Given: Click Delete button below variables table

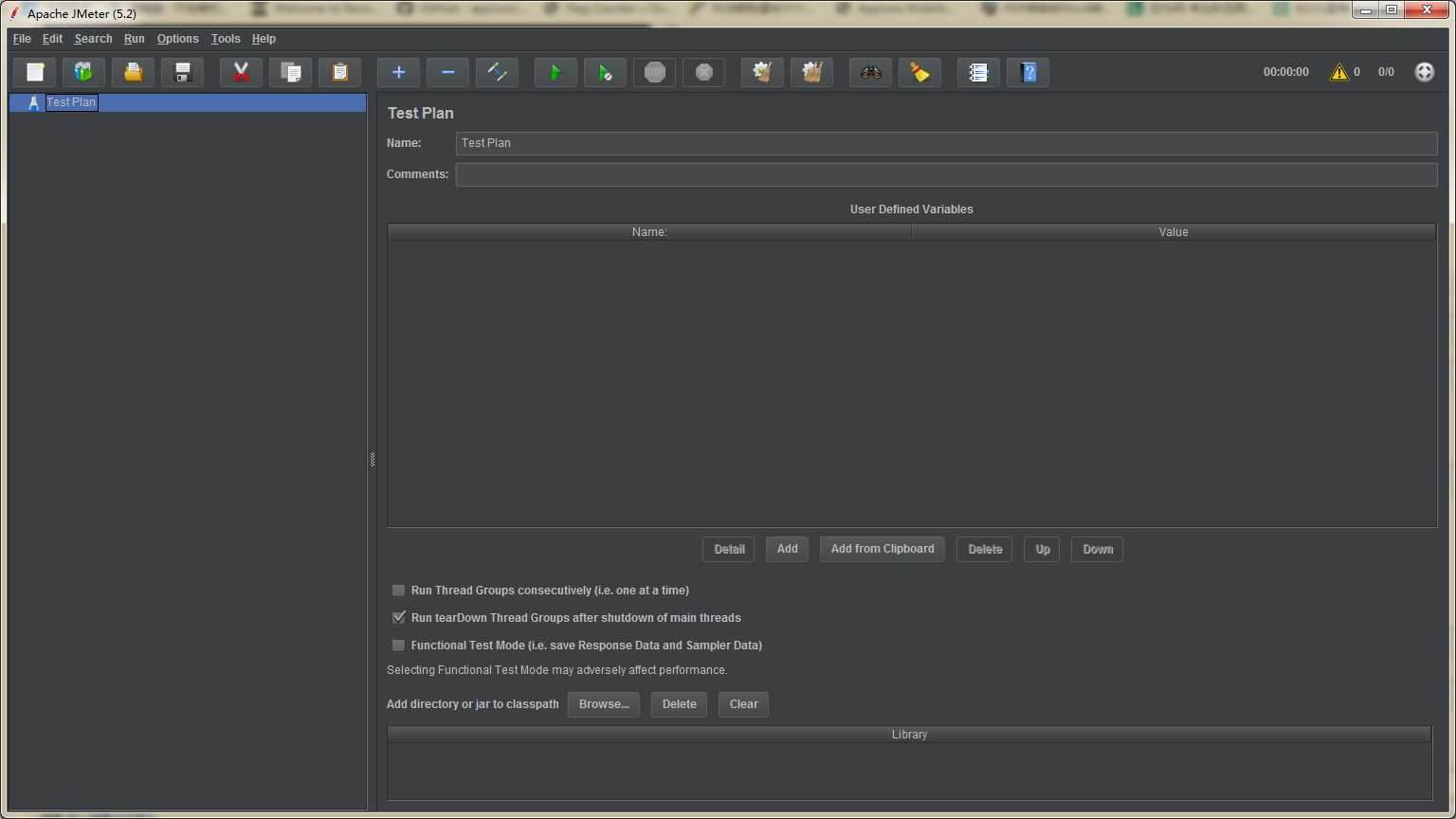Looking at the screenshot, I should click(985, 550).
